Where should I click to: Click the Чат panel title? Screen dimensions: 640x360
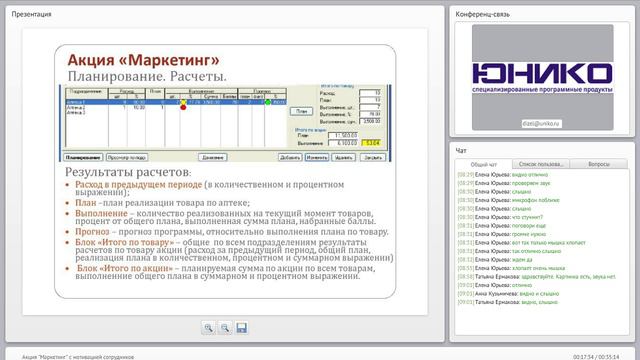click(461, 151)
